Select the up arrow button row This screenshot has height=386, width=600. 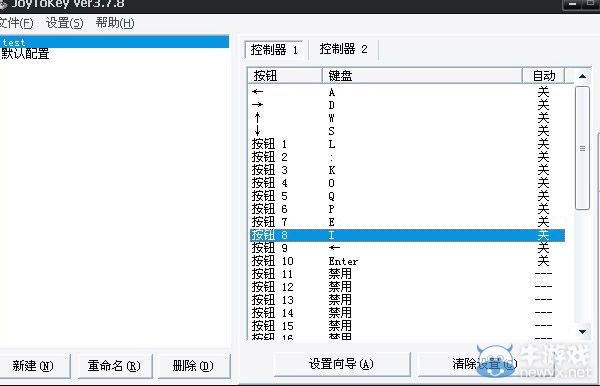tap(408, 118)
